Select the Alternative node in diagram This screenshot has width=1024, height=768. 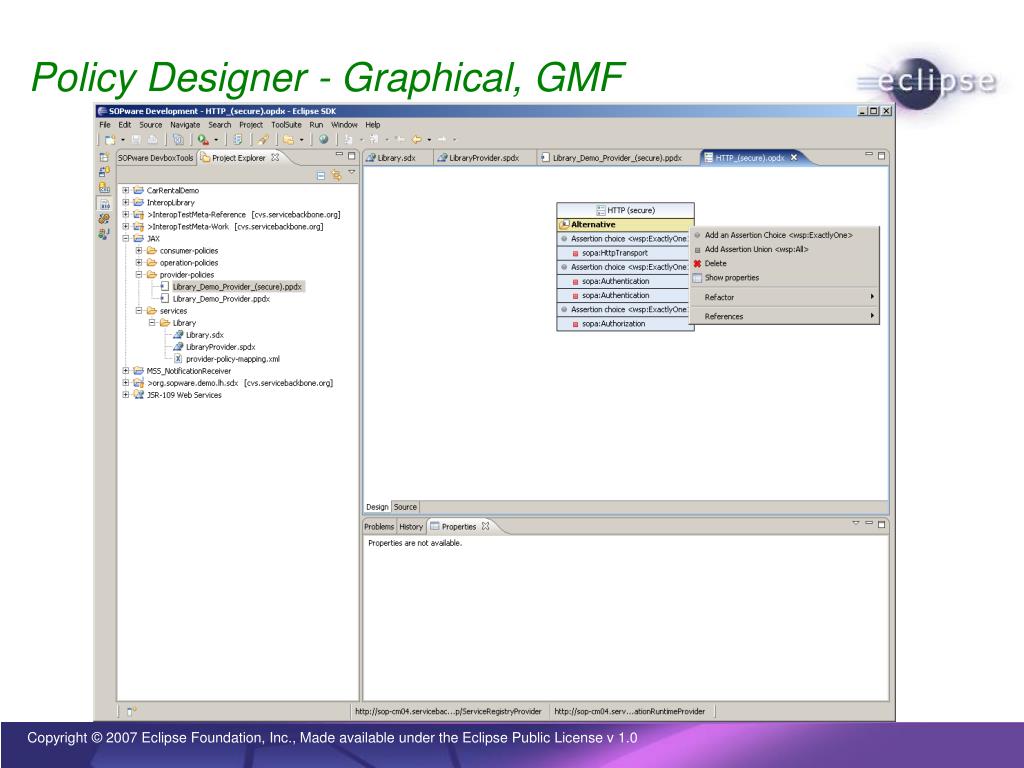625,225
